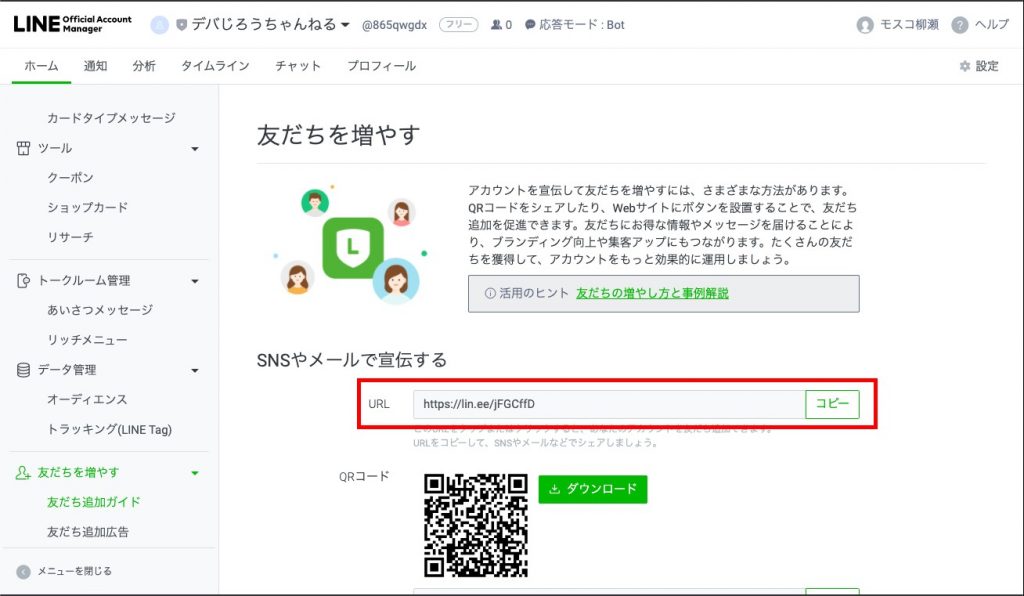Select the プロフィール tab

pos(381,66)
